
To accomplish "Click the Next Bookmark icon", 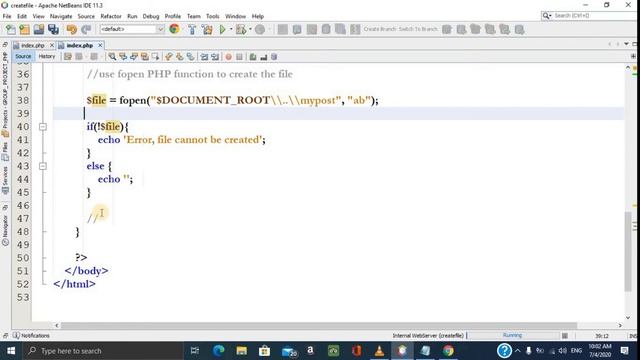I will 180,57.
